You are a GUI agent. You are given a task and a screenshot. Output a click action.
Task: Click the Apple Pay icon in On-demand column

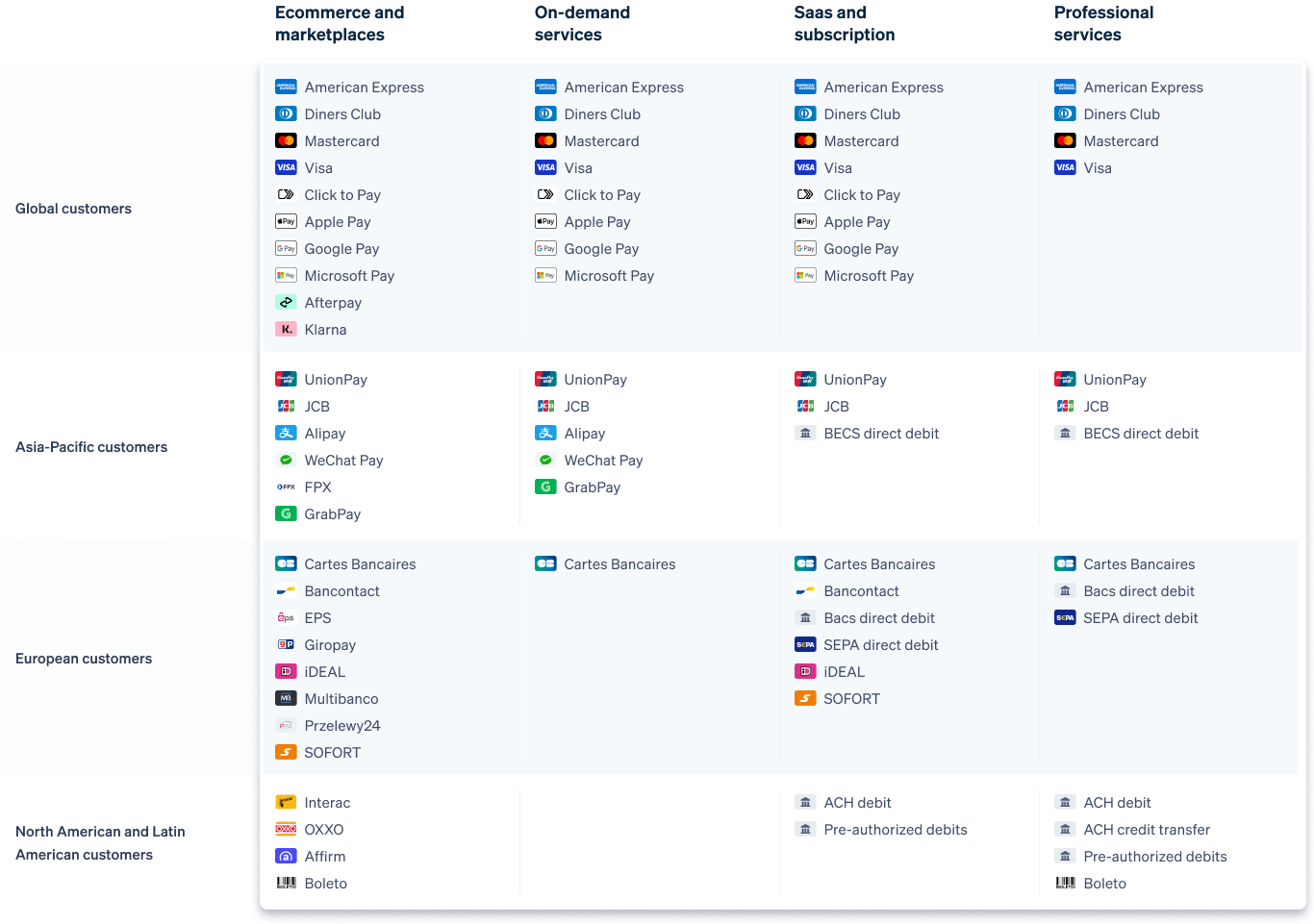(x=545, y=221)
